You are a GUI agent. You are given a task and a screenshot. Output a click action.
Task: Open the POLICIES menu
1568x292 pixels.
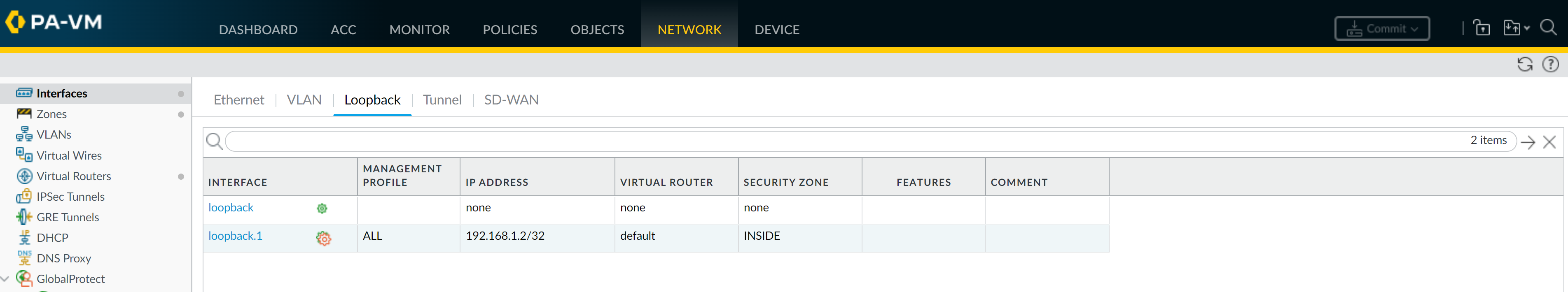[x=509, y=30]
